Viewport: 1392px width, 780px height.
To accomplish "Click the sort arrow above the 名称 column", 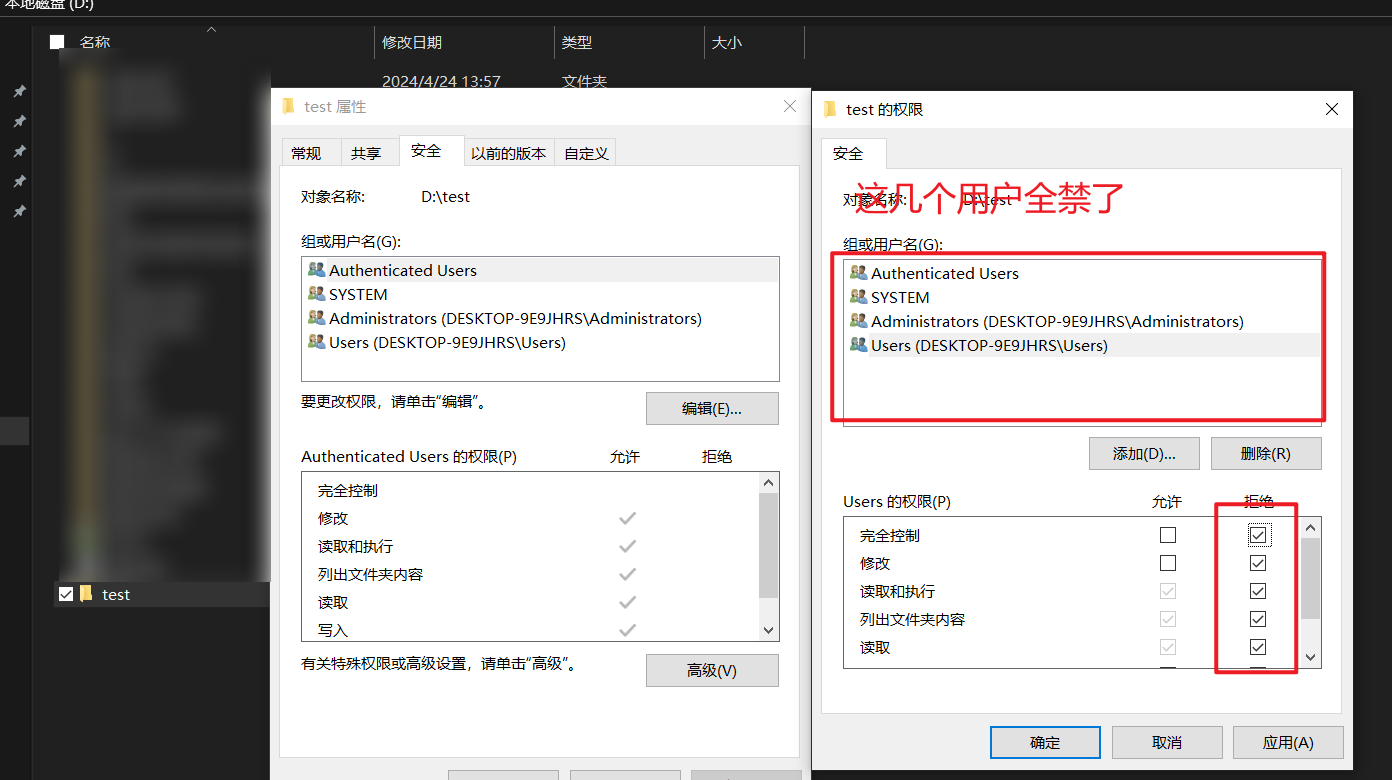I will [210, 30].
